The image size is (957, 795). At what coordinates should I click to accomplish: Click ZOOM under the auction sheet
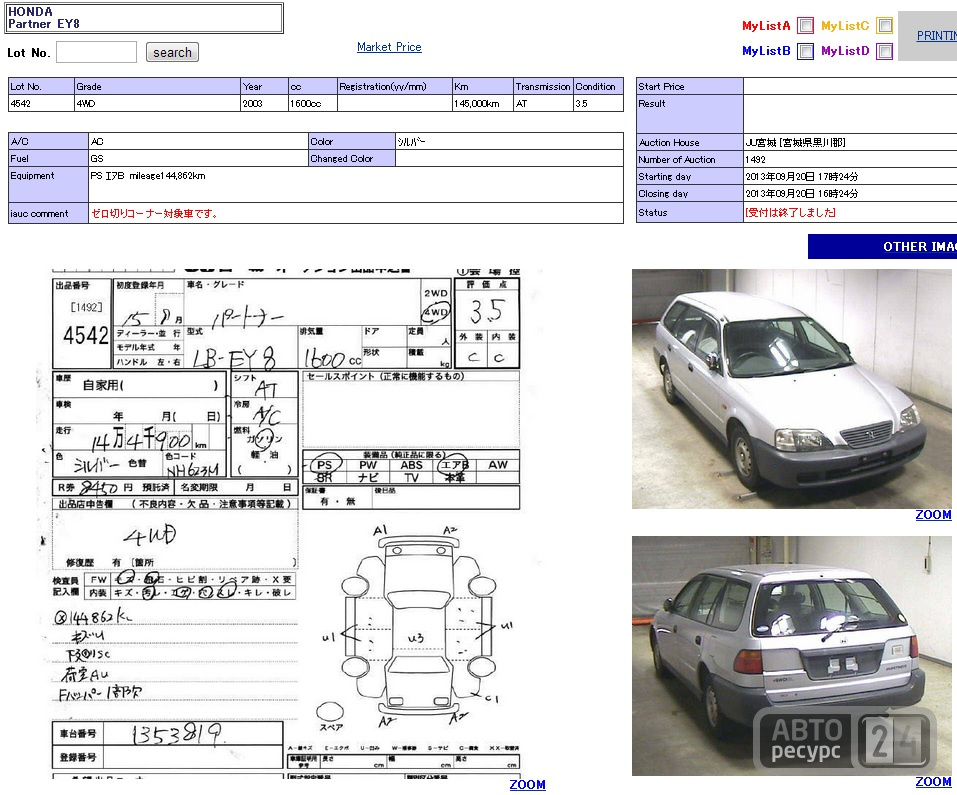[527, 785]
